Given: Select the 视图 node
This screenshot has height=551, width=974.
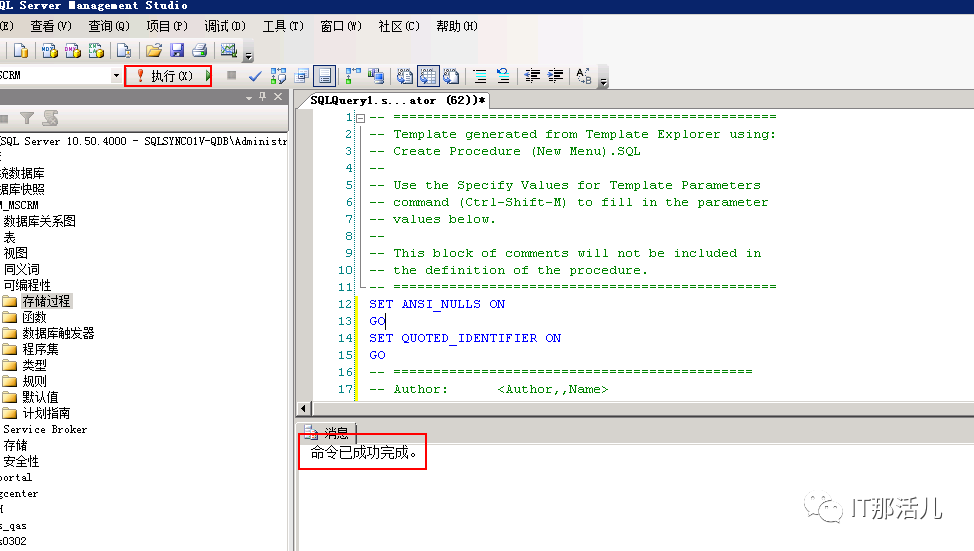Looking at the screenshot, I should tap(16, 253).
